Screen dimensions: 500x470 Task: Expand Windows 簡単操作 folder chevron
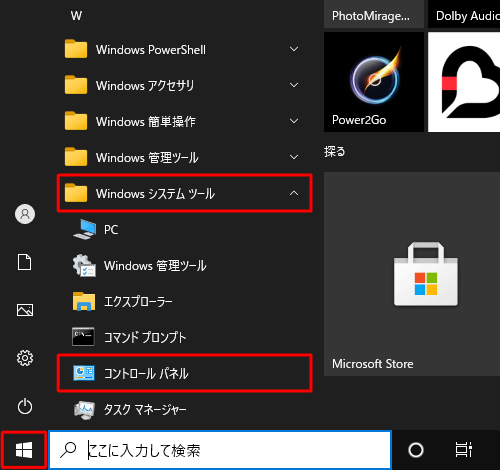[294, 121]
